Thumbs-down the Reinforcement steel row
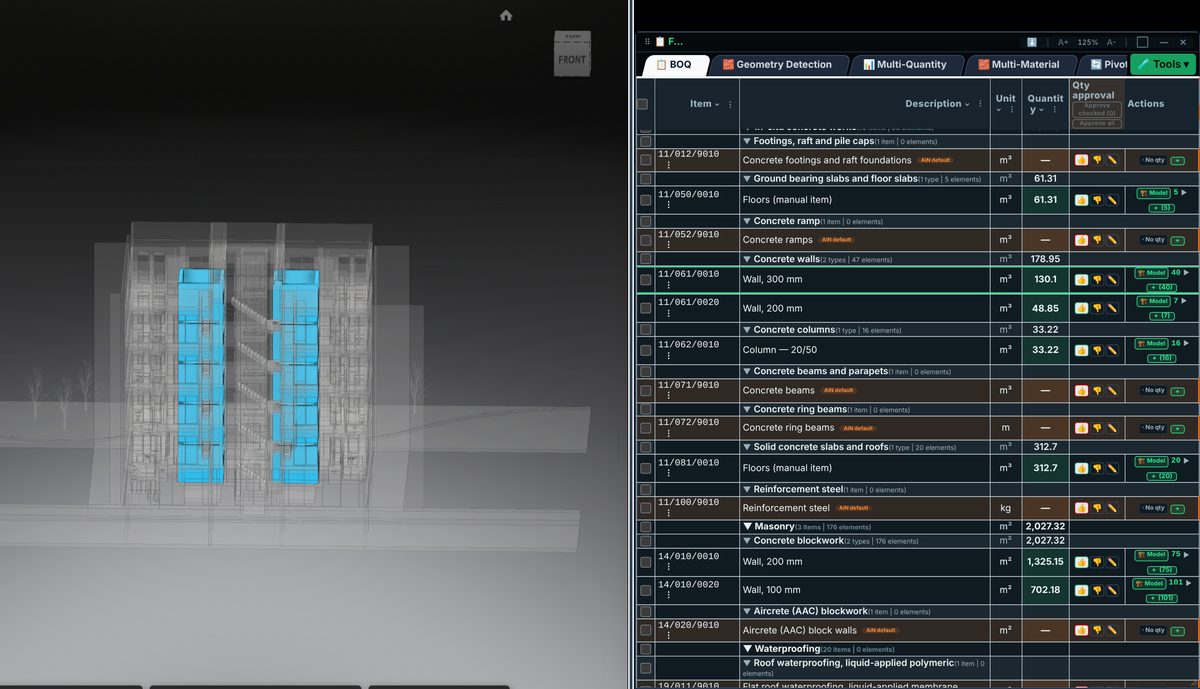The width and height of the screenshot is (1200, 689). pos(1097,508)
